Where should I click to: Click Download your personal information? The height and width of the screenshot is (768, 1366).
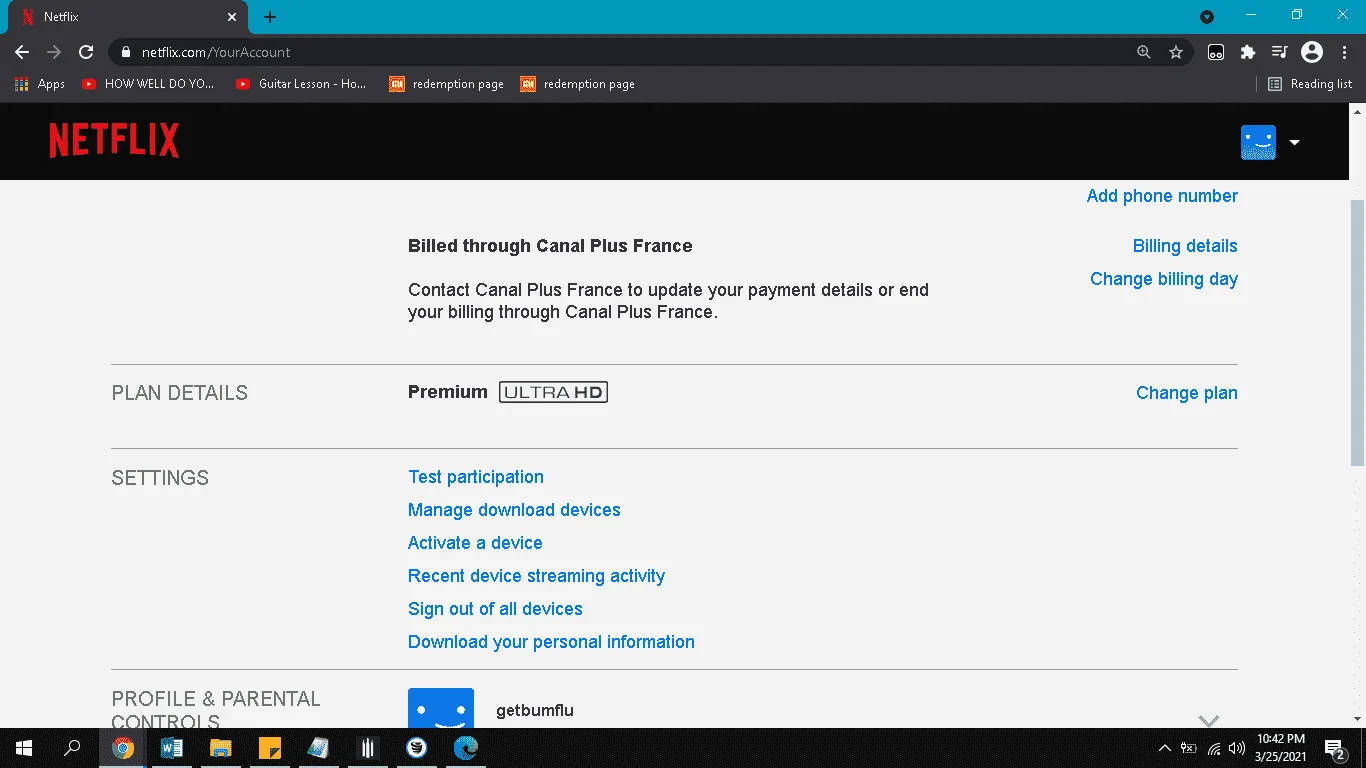[551, 642]
